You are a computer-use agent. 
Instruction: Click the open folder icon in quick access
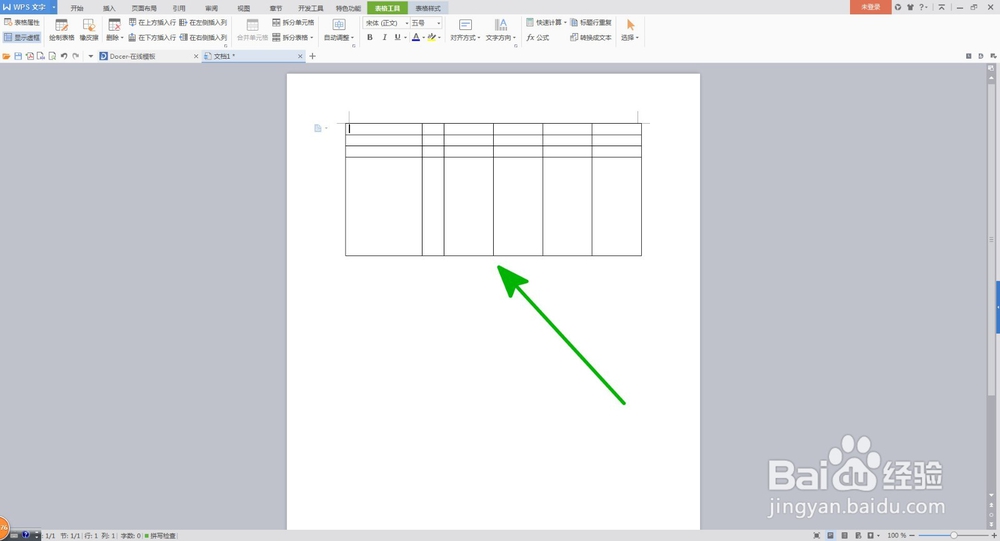point(6,56)
